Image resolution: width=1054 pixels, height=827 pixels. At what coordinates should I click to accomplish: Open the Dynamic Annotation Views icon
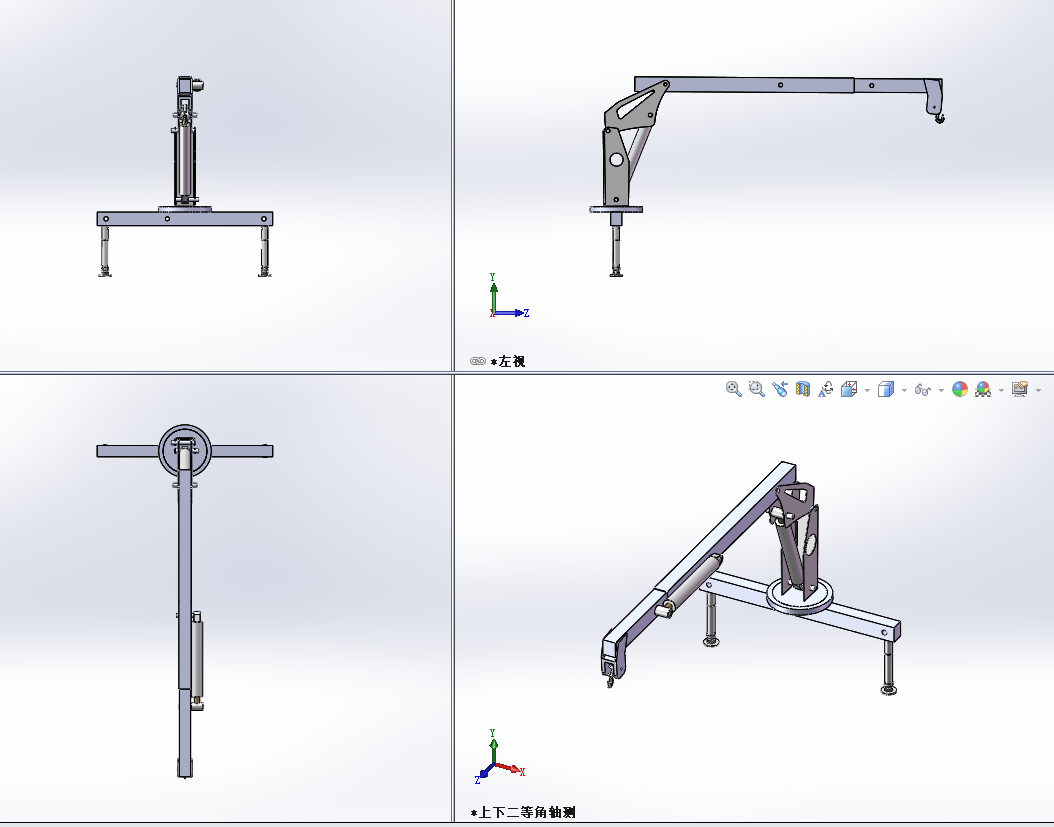pyautogui.click(x=825, y=389)
